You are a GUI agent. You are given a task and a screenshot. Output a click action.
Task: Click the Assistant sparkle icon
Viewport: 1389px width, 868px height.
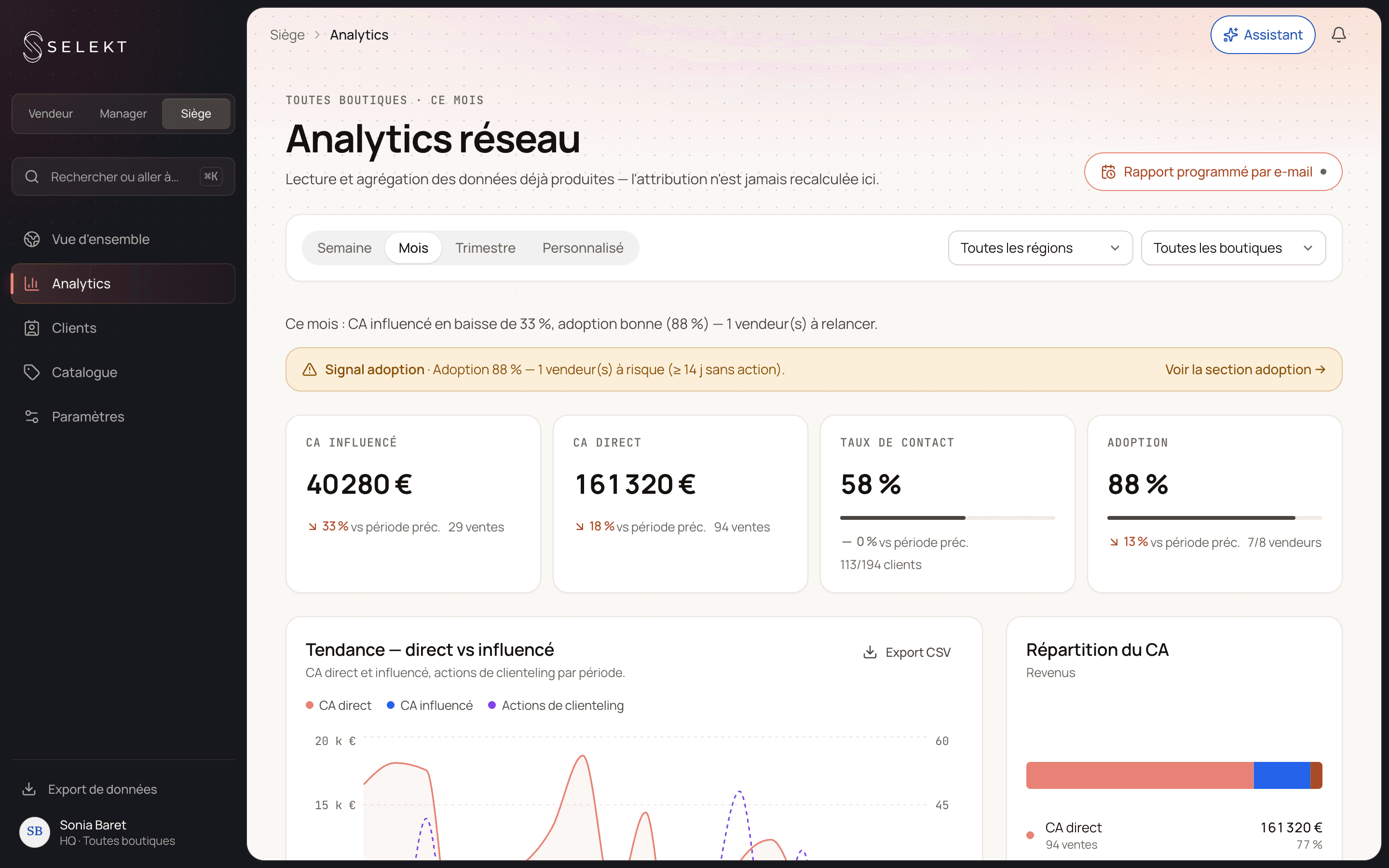1230,35
